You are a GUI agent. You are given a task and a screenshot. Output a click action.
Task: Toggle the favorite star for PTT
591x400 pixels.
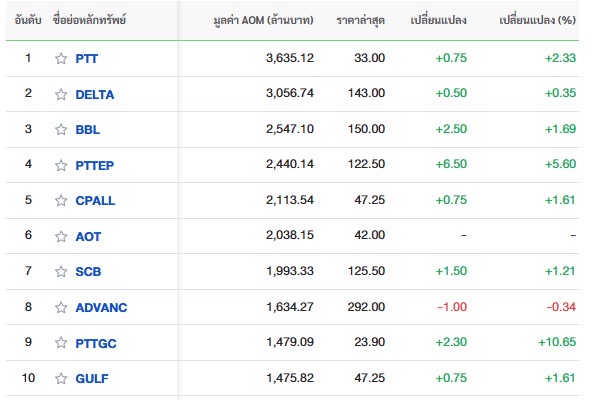[61, 58]
